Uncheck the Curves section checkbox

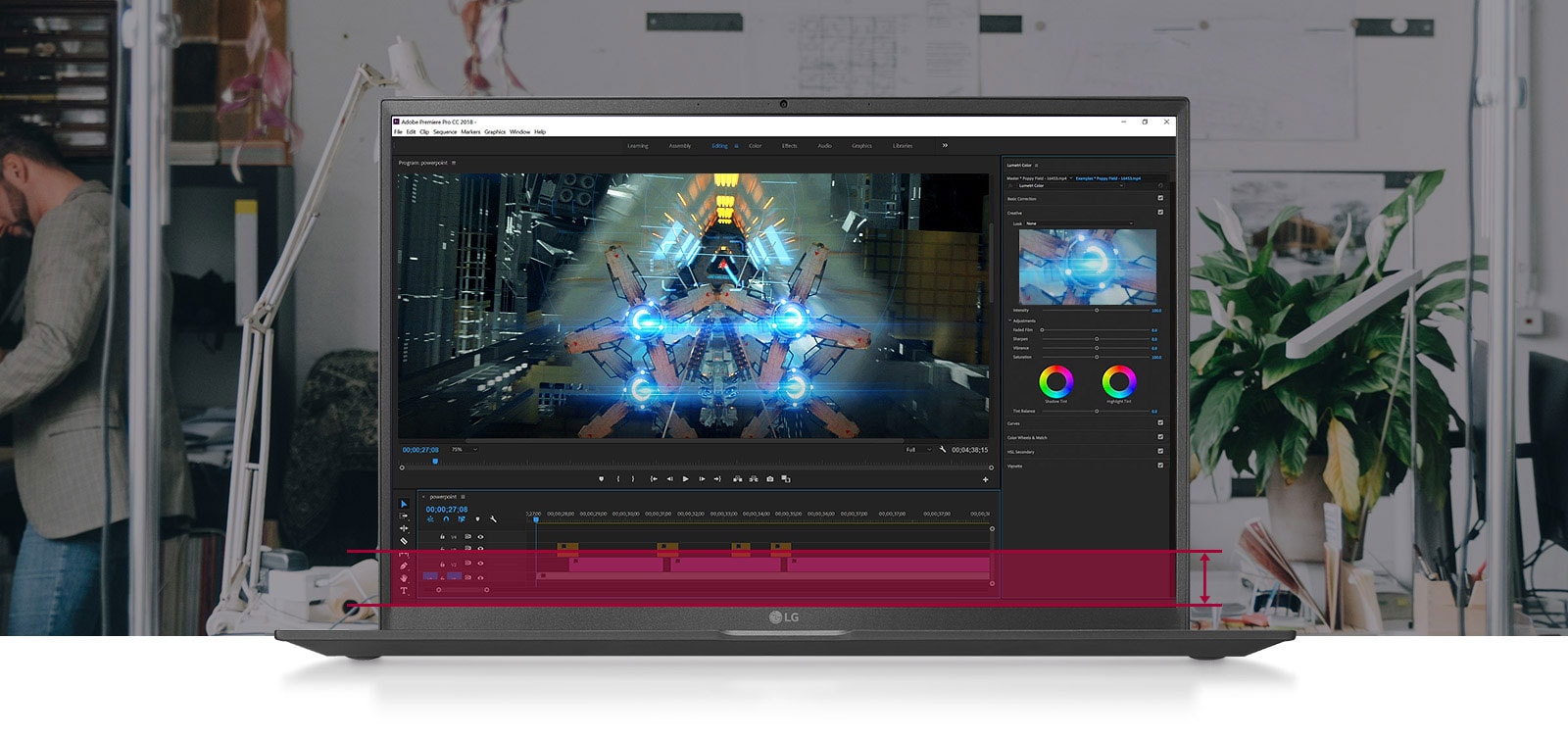pos(1160,423)
